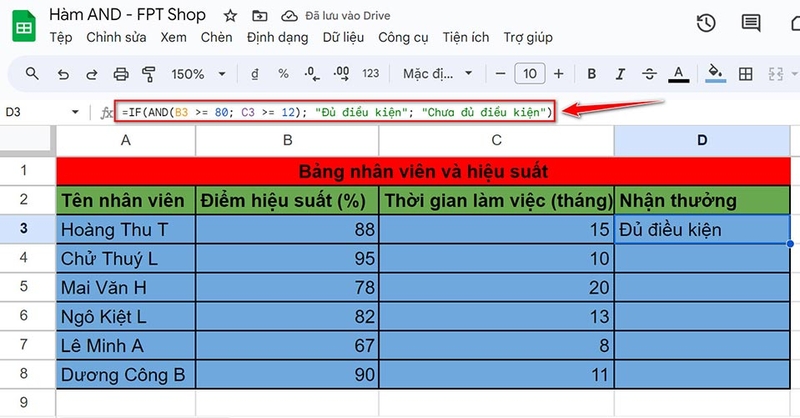The height and width of the screenshot is (418, 800).
Task: Open the Chỉnh sửa menu
Action: pos(116,37)
